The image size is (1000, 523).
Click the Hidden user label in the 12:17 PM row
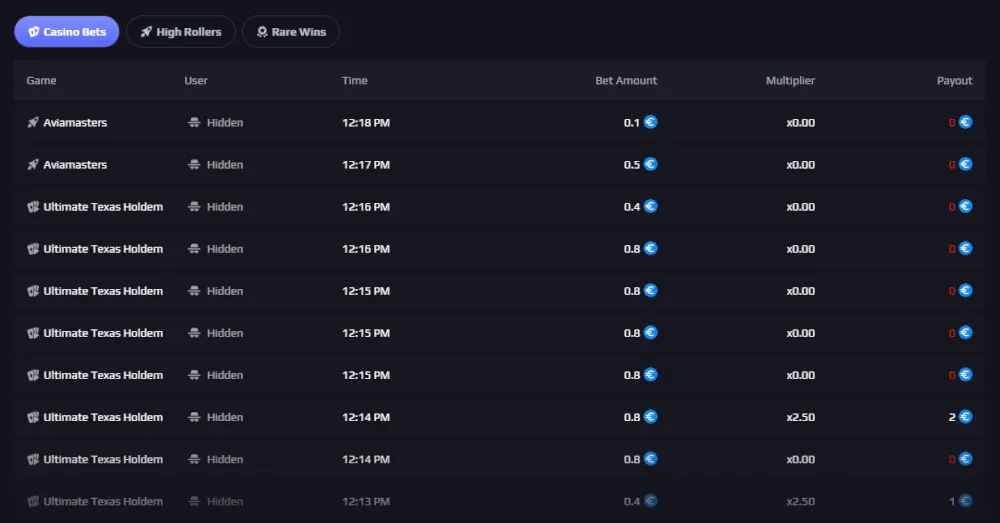[x=225, y=165]
